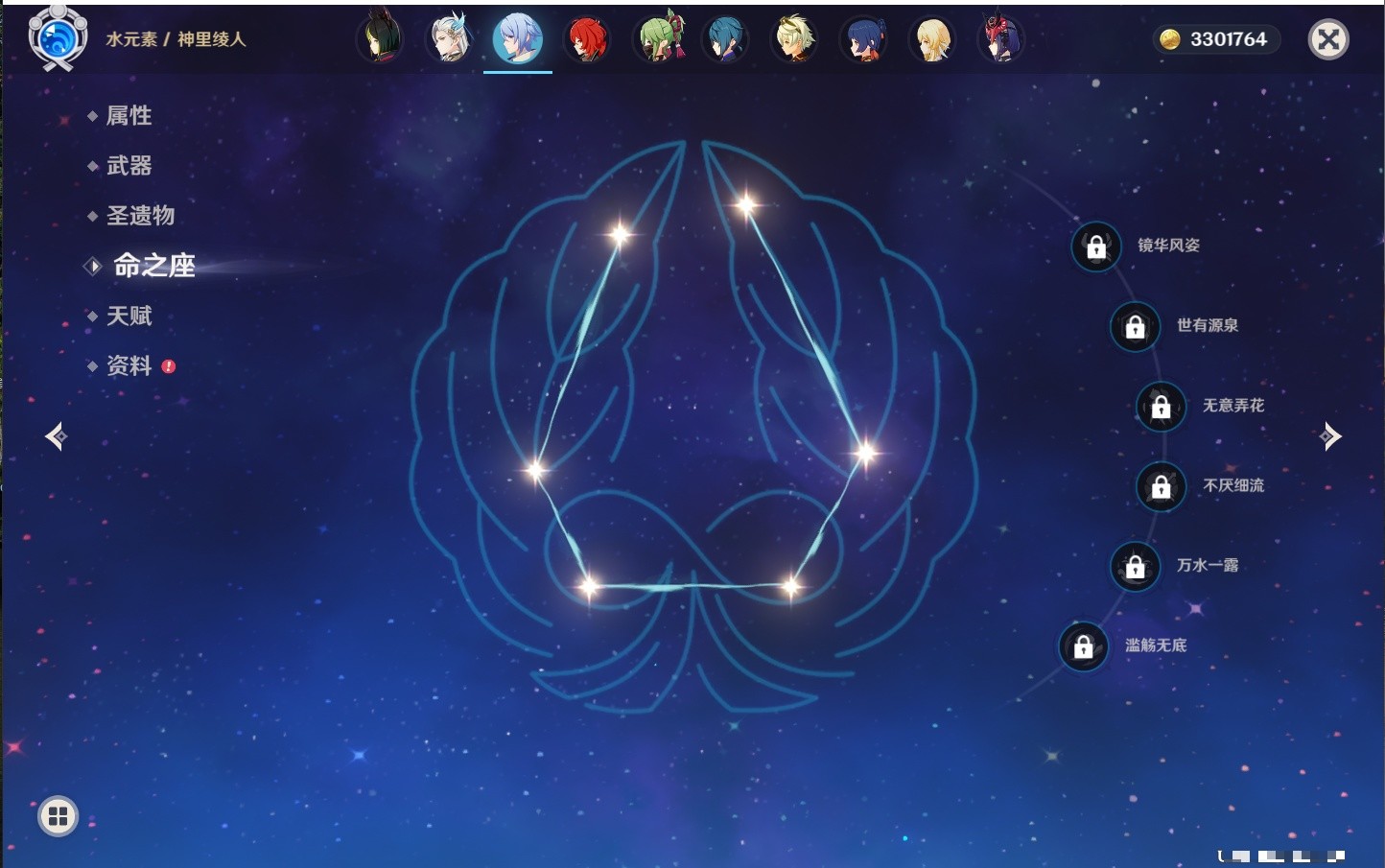This screenshot has width=1385, height=868.
Task: Switch to the red-haired character avatar
Action: click(586, 39)
